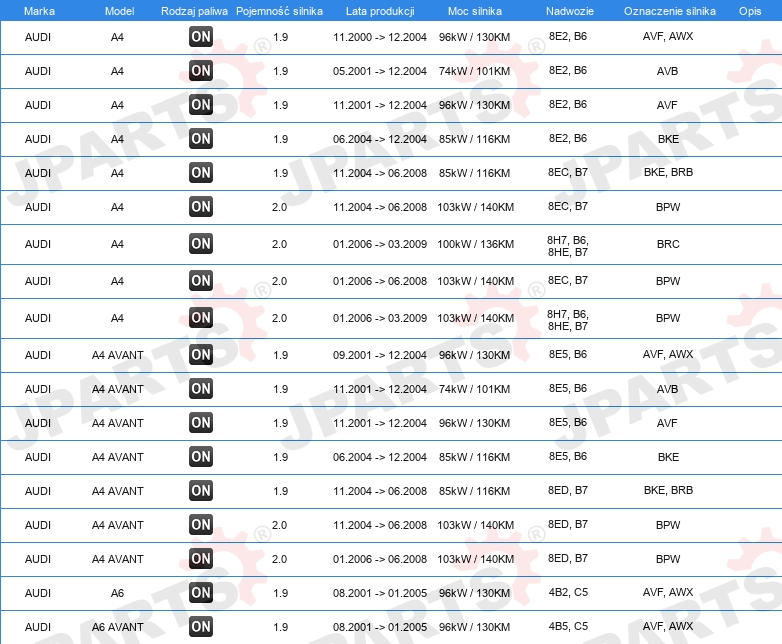
Task: Click ON icon in the A6 AVANT row
Action: pyautogui.click(x=201, y=627)
